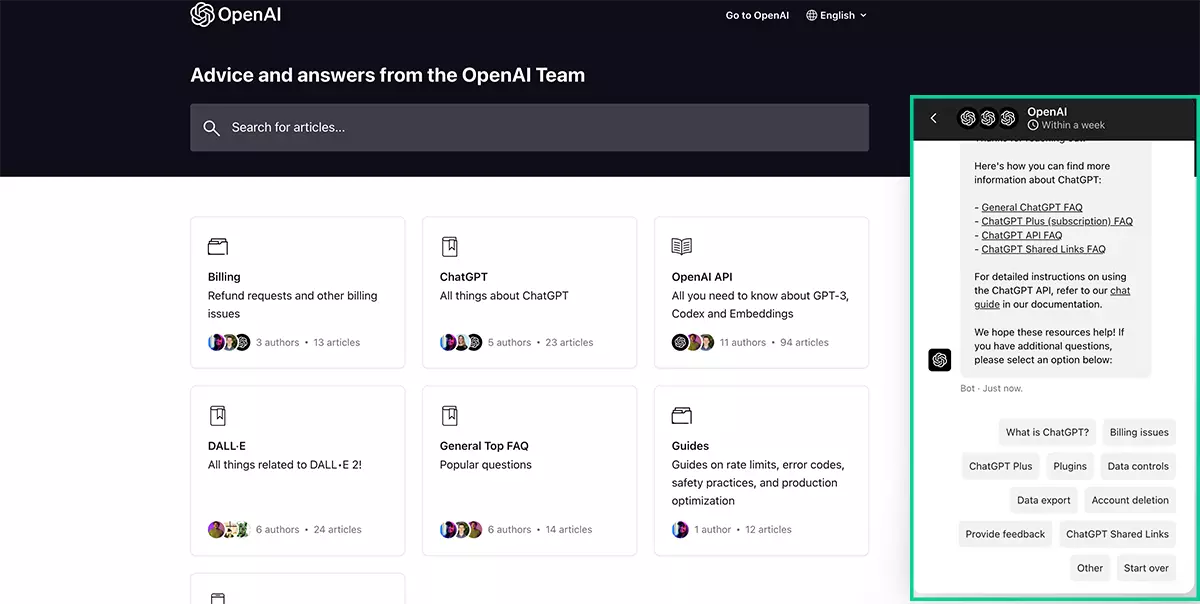Click the author avatars on General Top FAQ card
Image resolution: width=1200 pixels, height=604 pixels.
coord(461,529)
